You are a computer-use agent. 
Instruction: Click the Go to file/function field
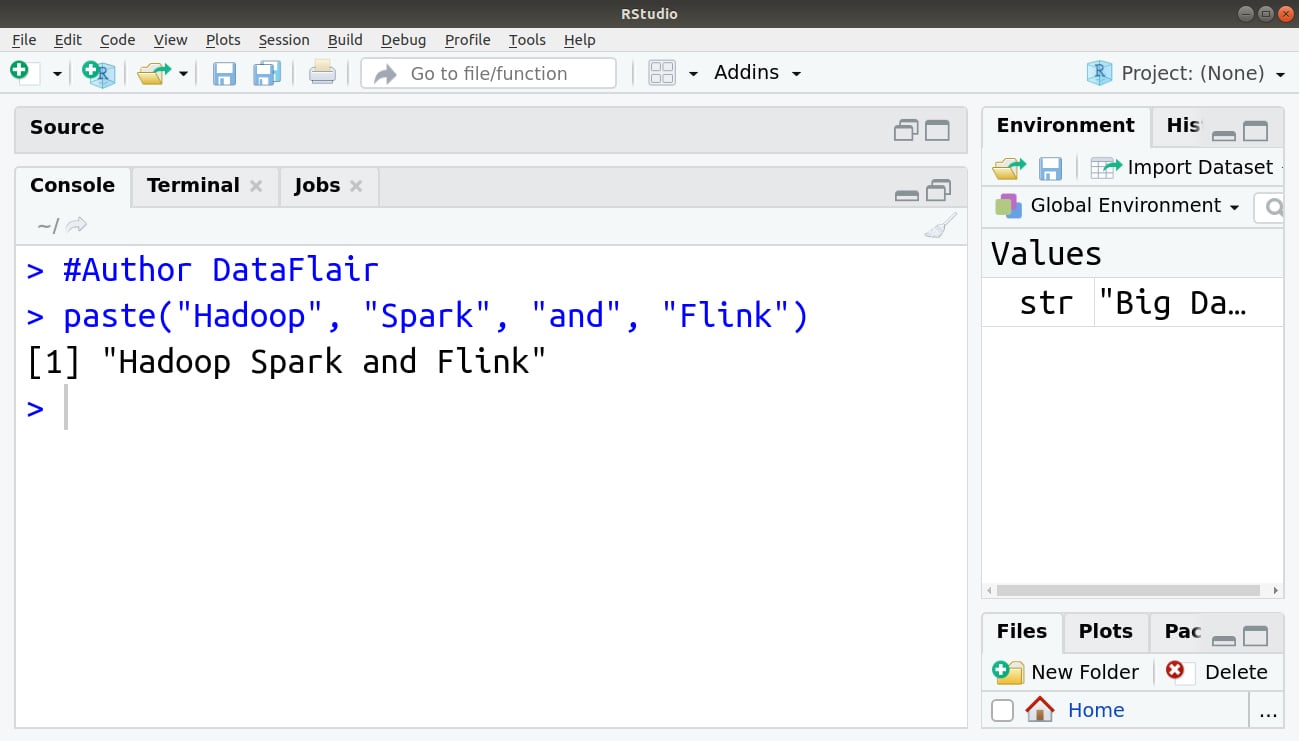488,72
